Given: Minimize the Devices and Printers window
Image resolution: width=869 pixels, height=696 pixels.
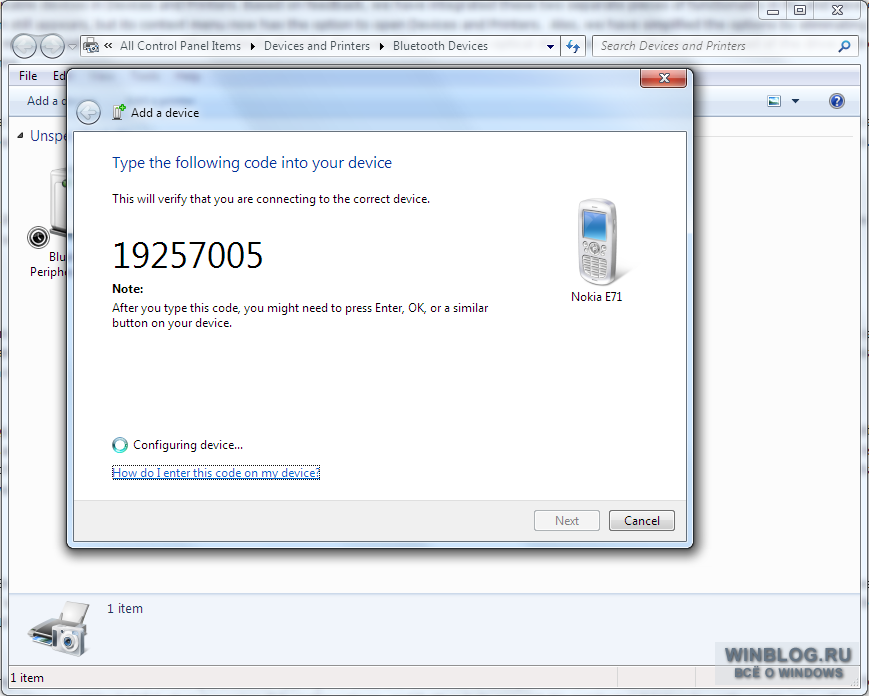Looking at the screenshot, I should pyautogui.click(x=773, y=10).
